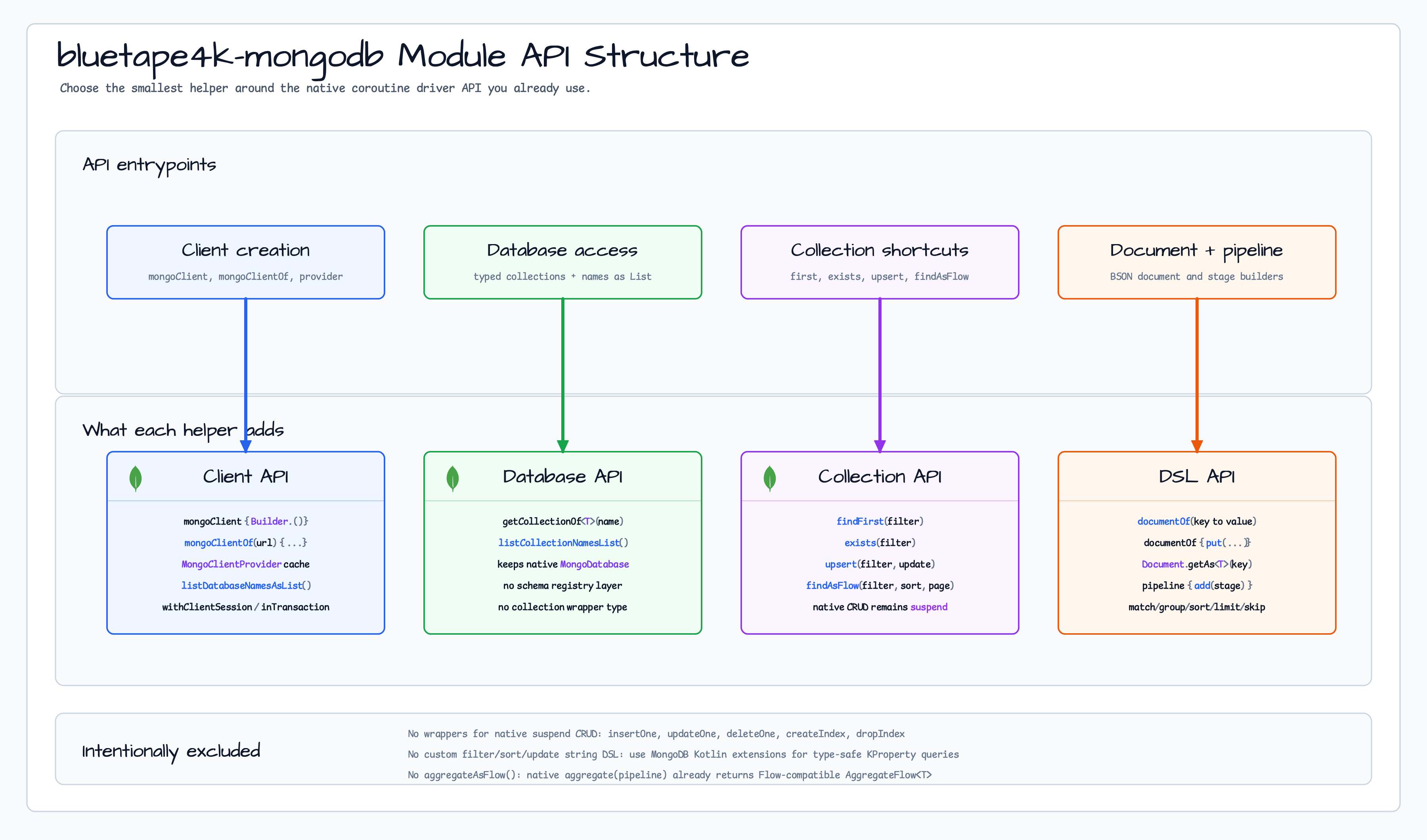
Task: Click the 'documentOf { put(...) }' line
Action: (1197, 543)
